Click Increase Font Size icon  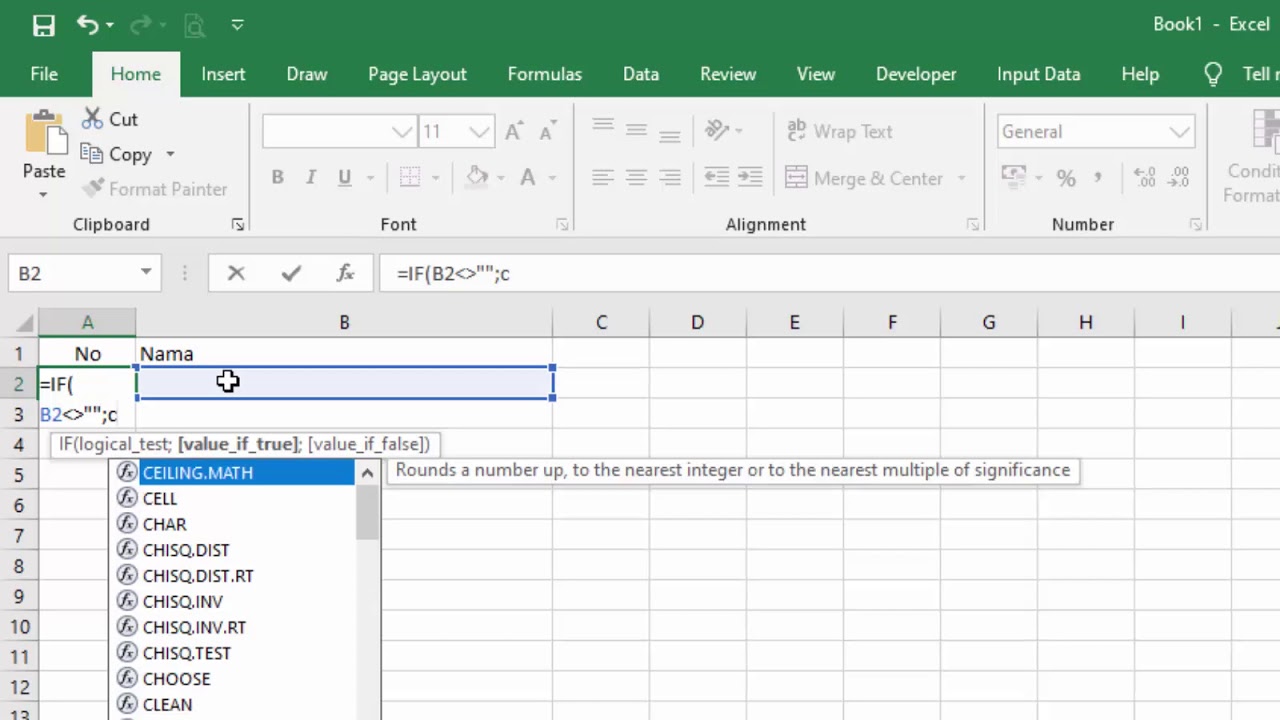[514, 132]
